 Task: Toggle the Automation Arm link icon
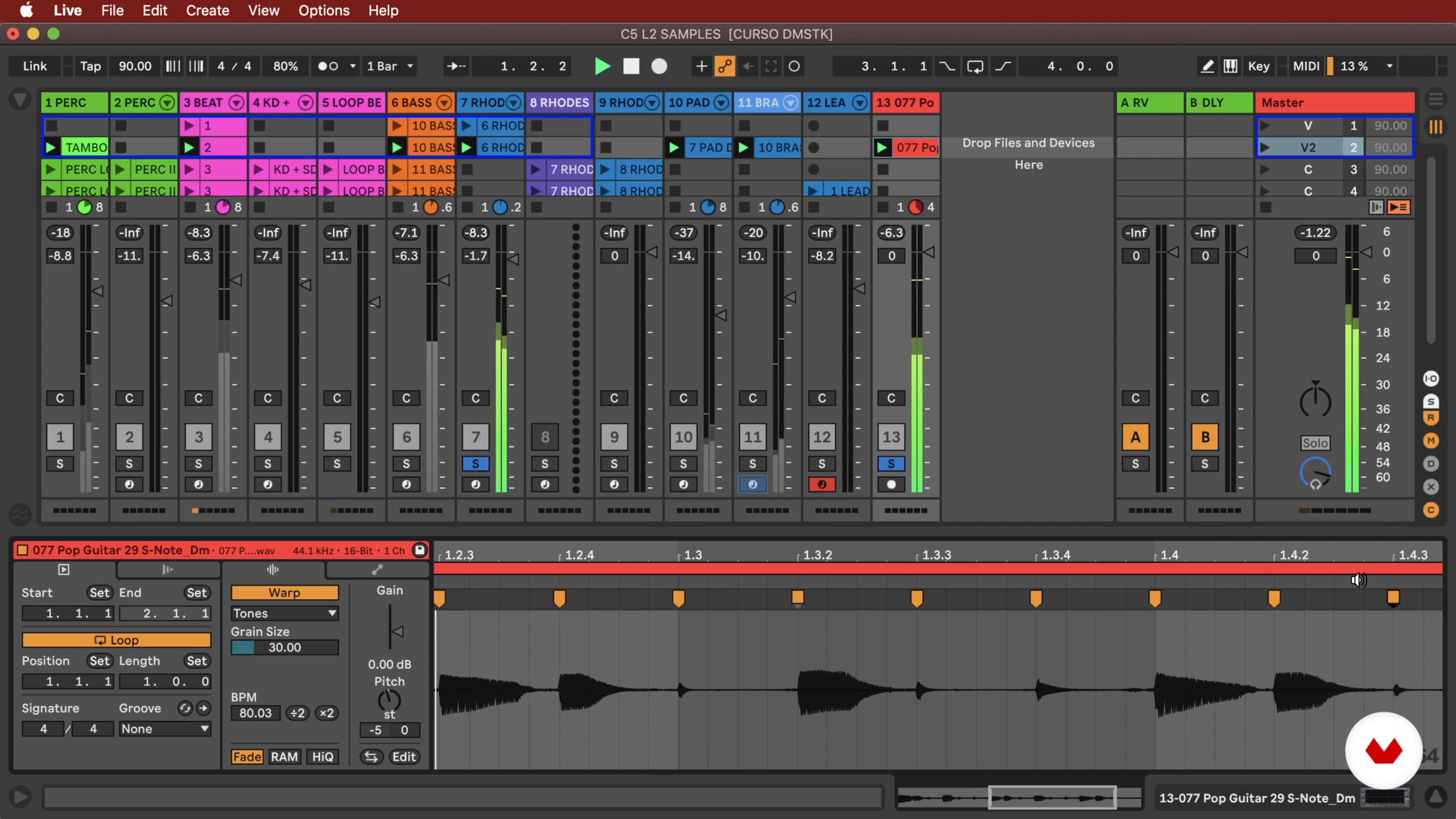click(x=725, y=66)
